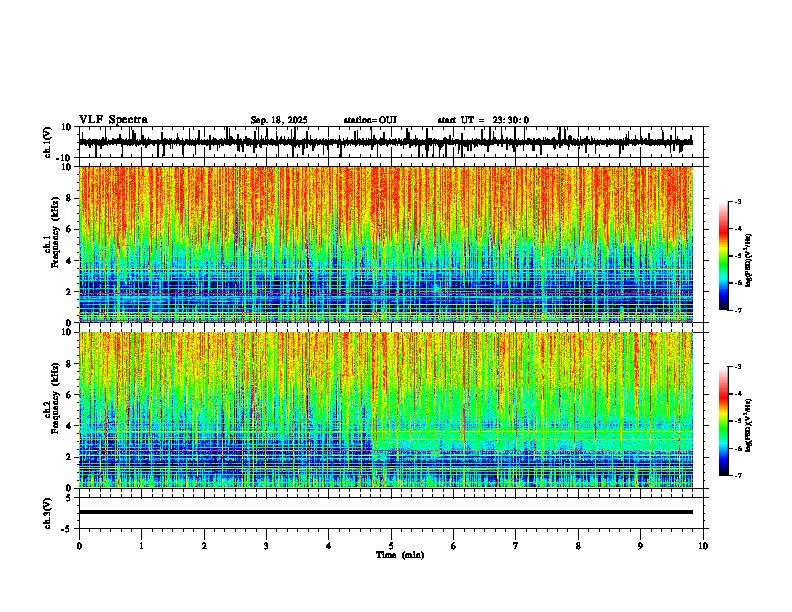
Task: Click the ch.2 spectrogram color scale bar
Action: [x=724, y=421]
